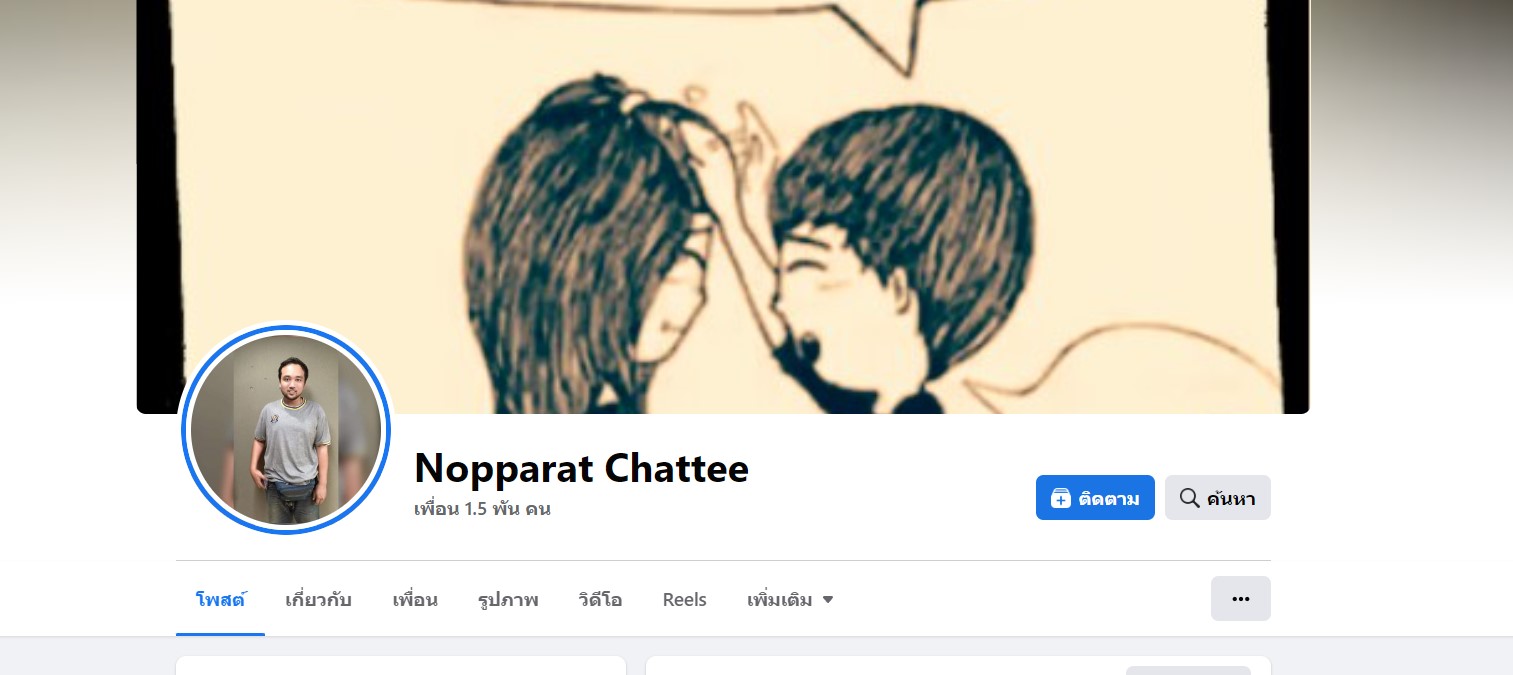Click the ค้นหา search button

[x=1218, y=497]
